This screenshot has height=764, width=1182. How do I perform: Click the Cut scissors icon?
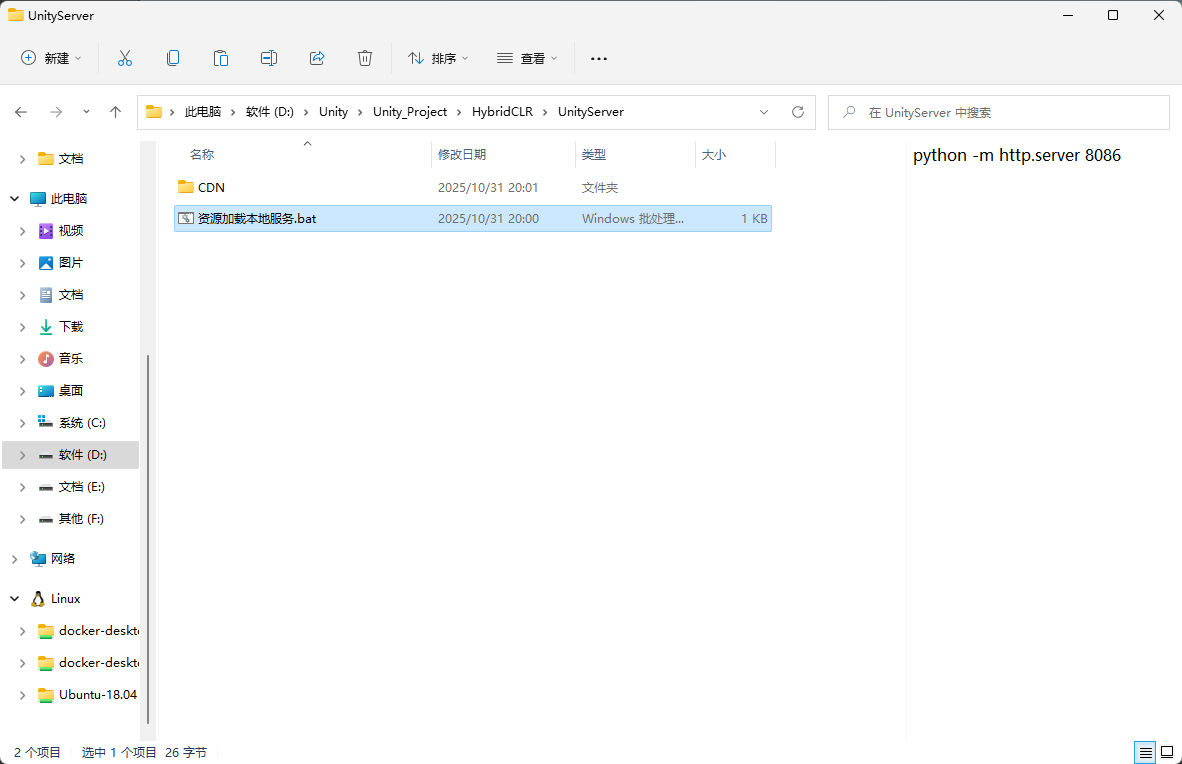[125, 58]
